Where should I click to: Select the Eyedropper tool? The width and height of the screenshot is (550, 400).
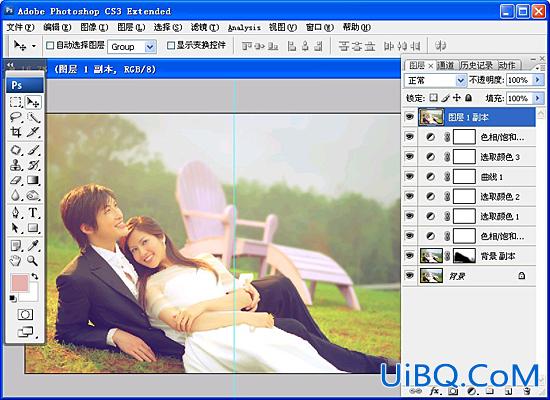[33, 246]
